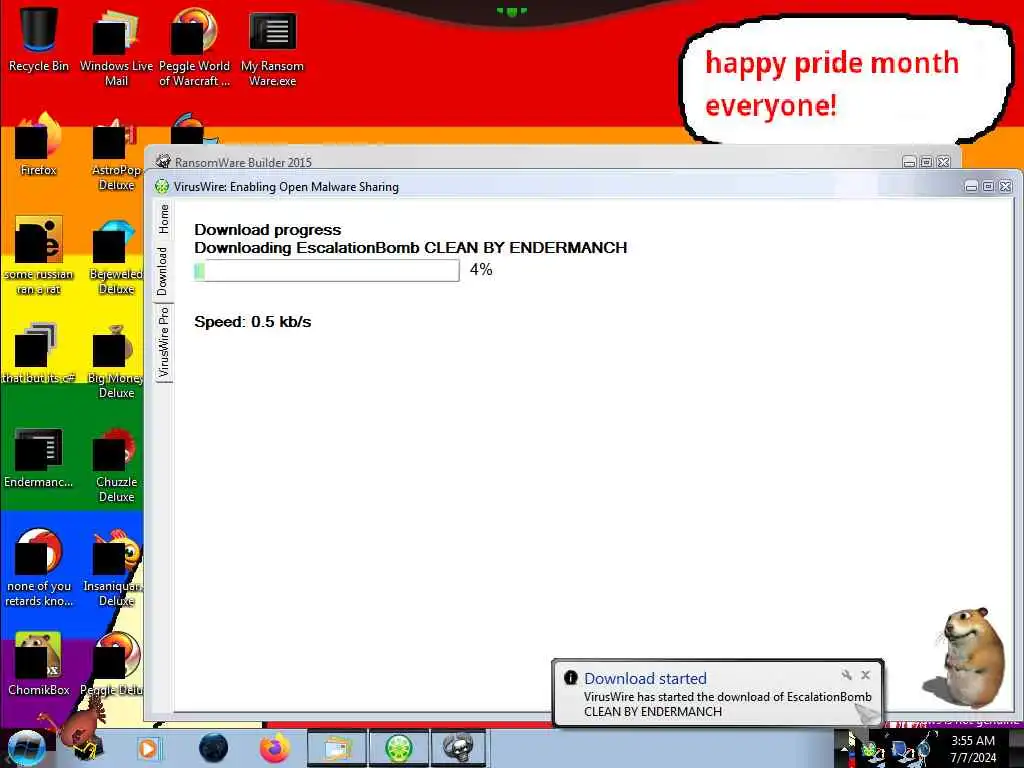Click the 'Speed: 0.5 kb/s' text
1024x768 pixels.
253,322
